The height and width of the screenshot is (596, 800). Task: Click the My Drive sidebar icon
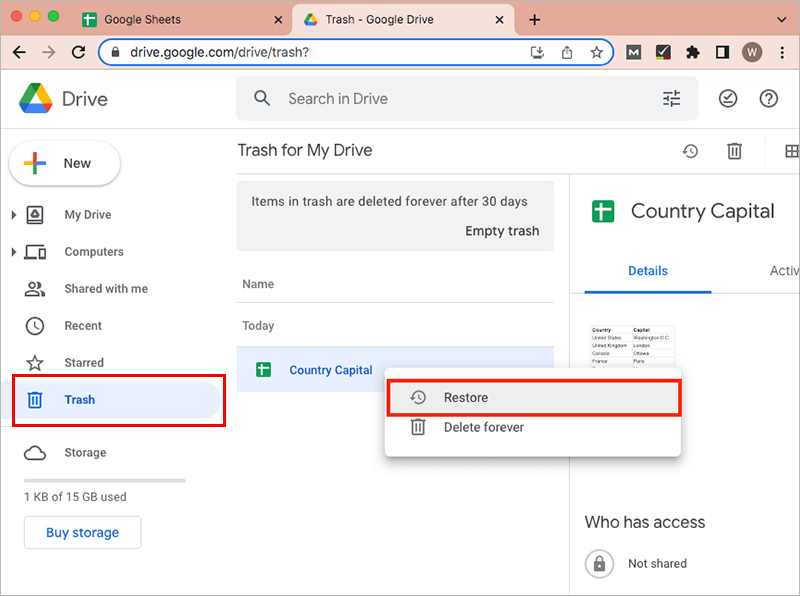click(x=35, y=215)
